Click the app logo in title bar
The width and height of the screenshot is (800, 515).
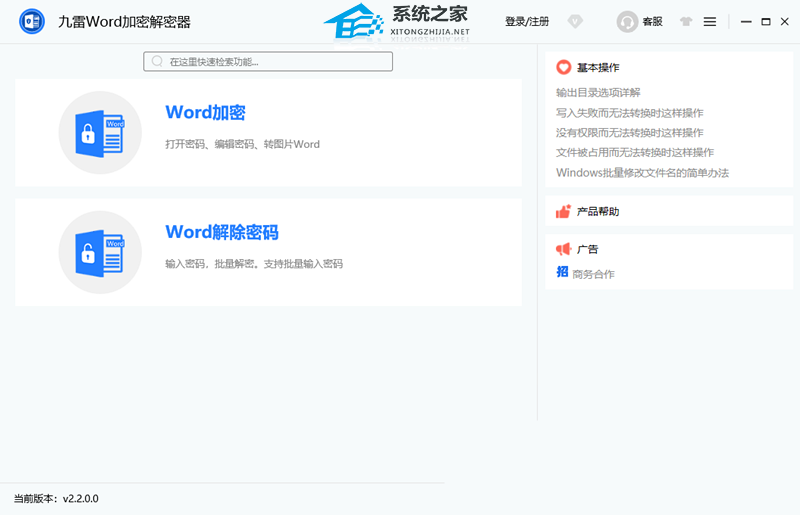[x=31, y=22]
